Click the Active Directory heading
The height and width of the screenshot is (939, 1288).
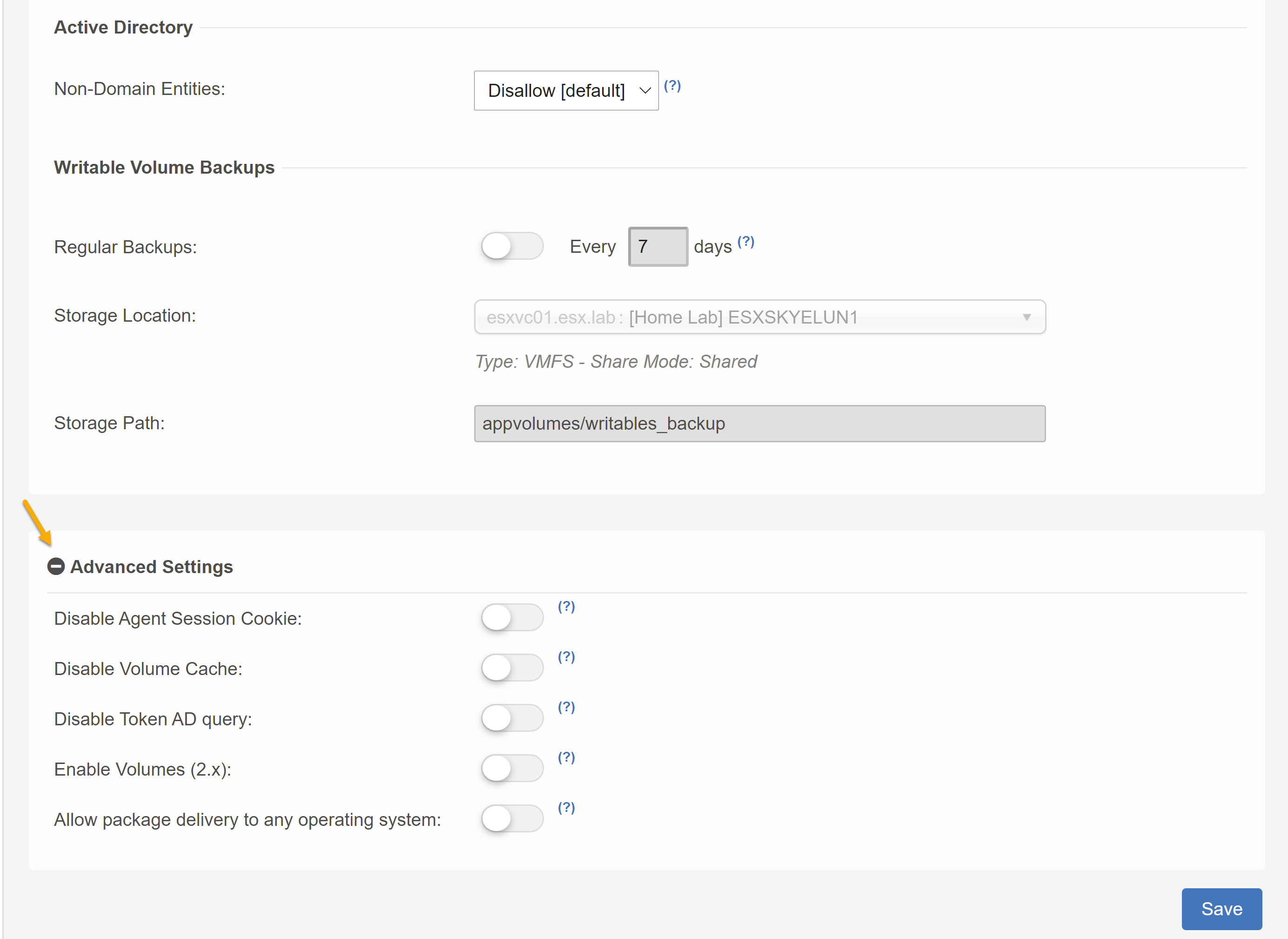click(x=123, y=27)
